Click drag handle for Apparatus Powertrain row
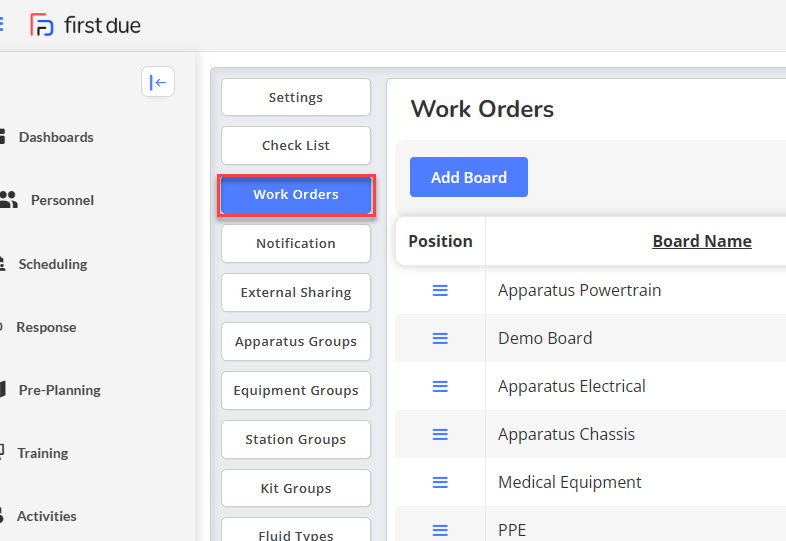Screen dimensions: 786x541 click(440, 290)
